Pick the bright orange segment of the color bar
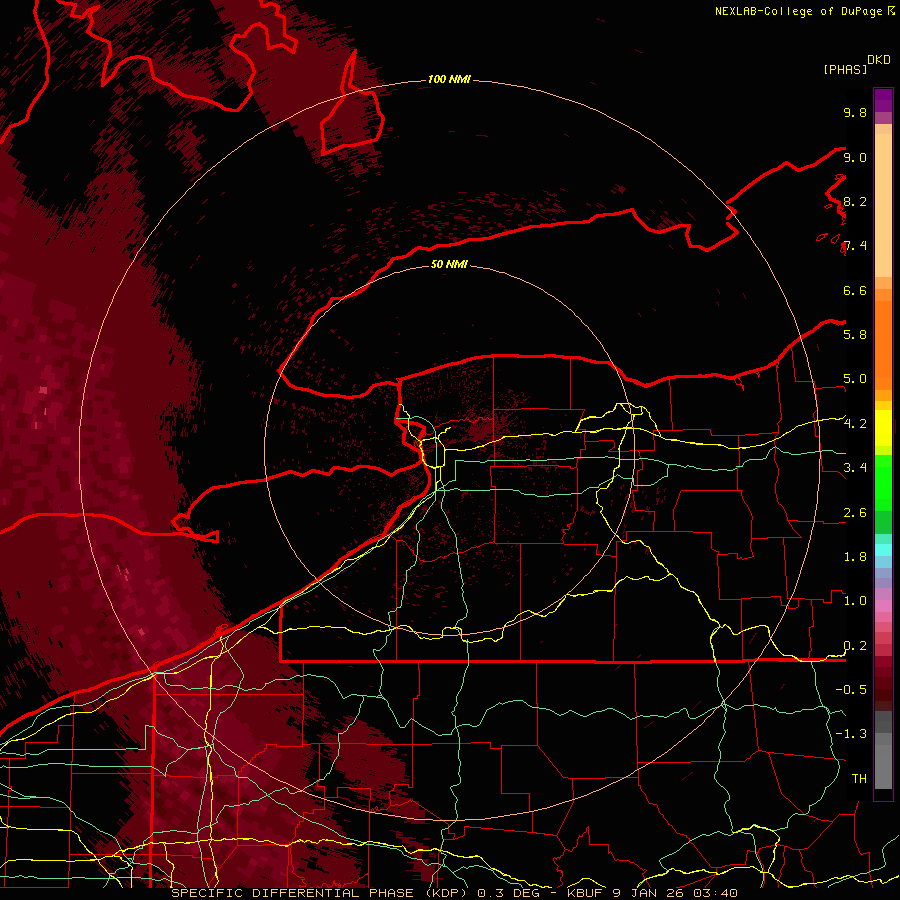This screenshot has height=900, width=900. [x=883, y=345]
